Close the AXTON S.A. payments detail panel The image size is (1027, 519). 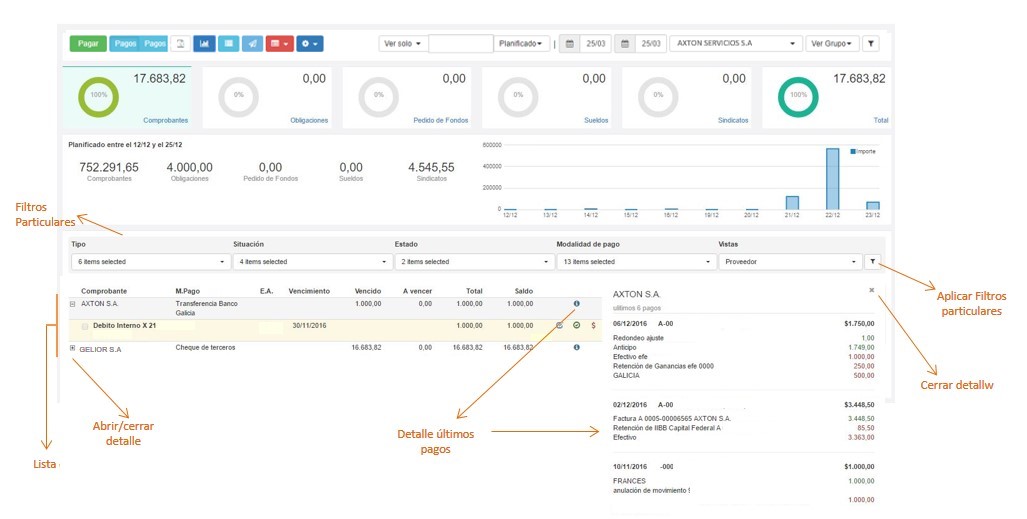[x=871, y=290]
